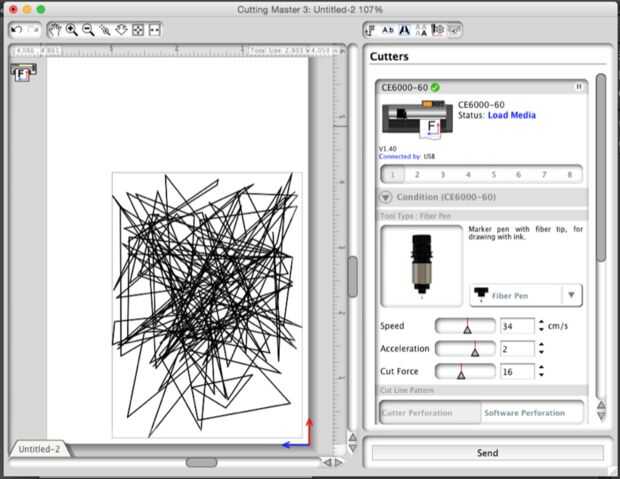Click the highlighted bold A panel icon
The height and width of the screenshot is (479, 620).
(405, 30)
